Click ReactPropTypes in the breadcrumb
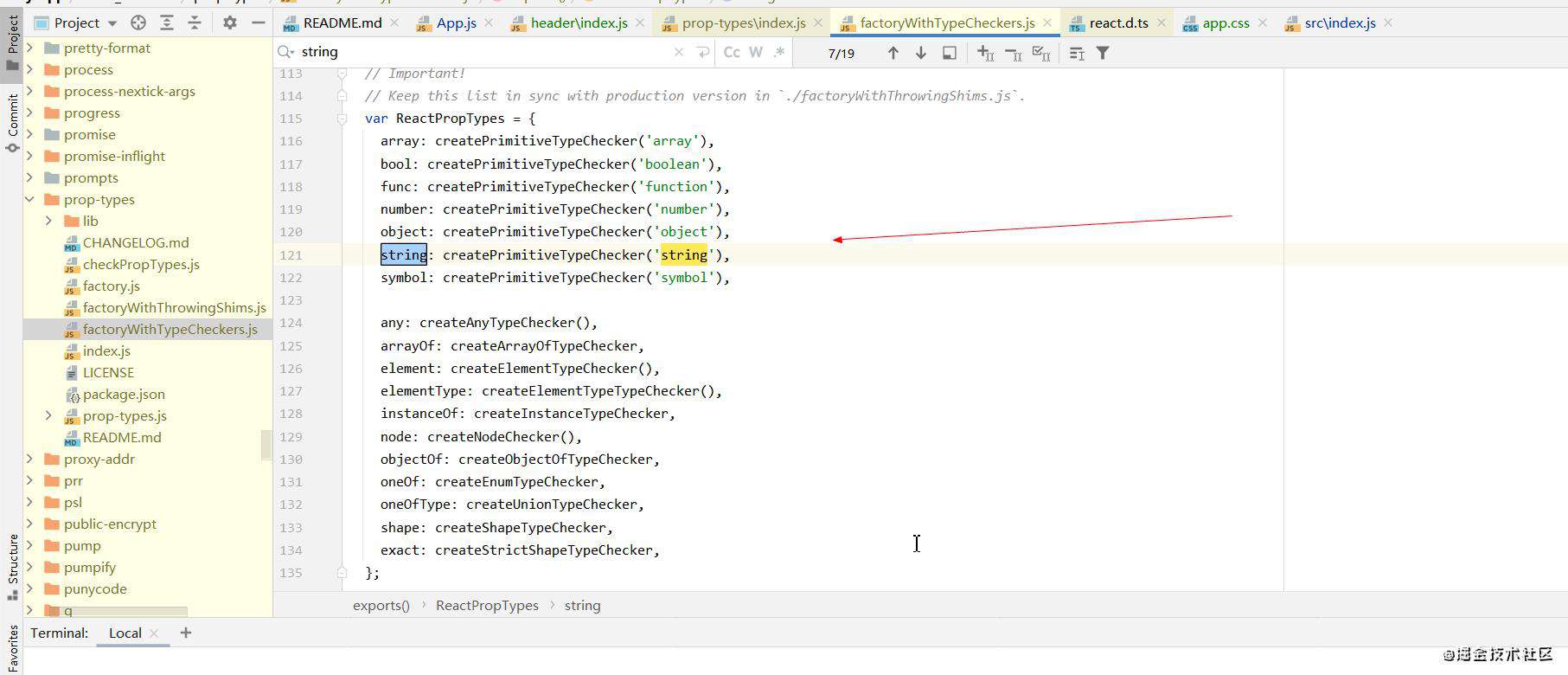 coord(487,606)
